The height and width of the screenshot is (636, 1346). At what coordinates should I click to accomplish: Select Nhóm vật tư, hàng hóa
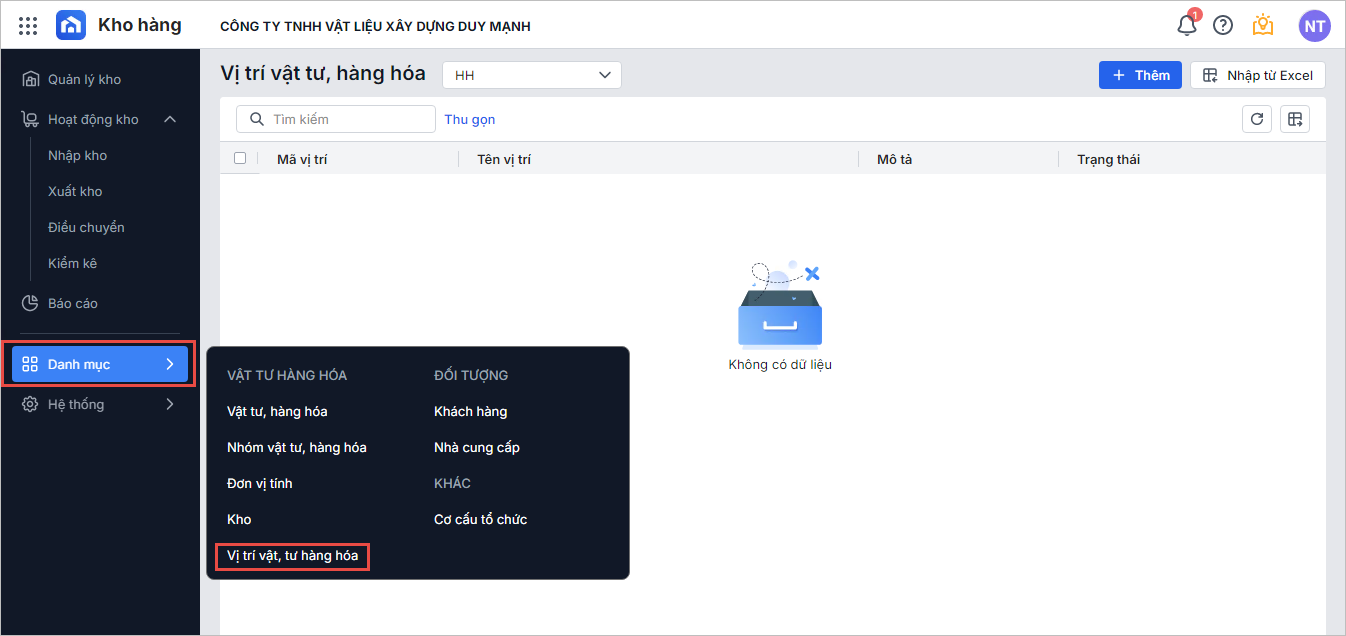[297, 447]
